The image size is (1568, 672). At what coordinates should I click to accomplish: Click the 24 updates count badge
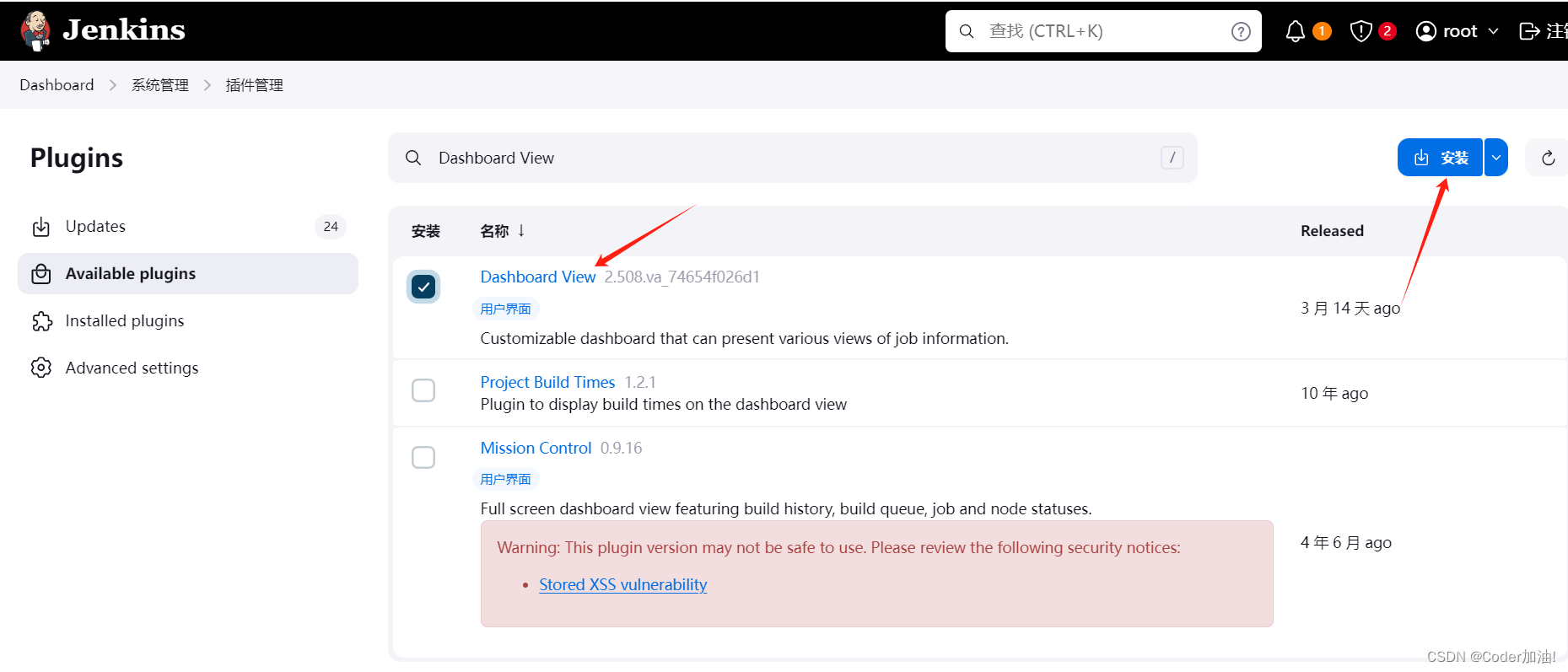pos(331,226)
